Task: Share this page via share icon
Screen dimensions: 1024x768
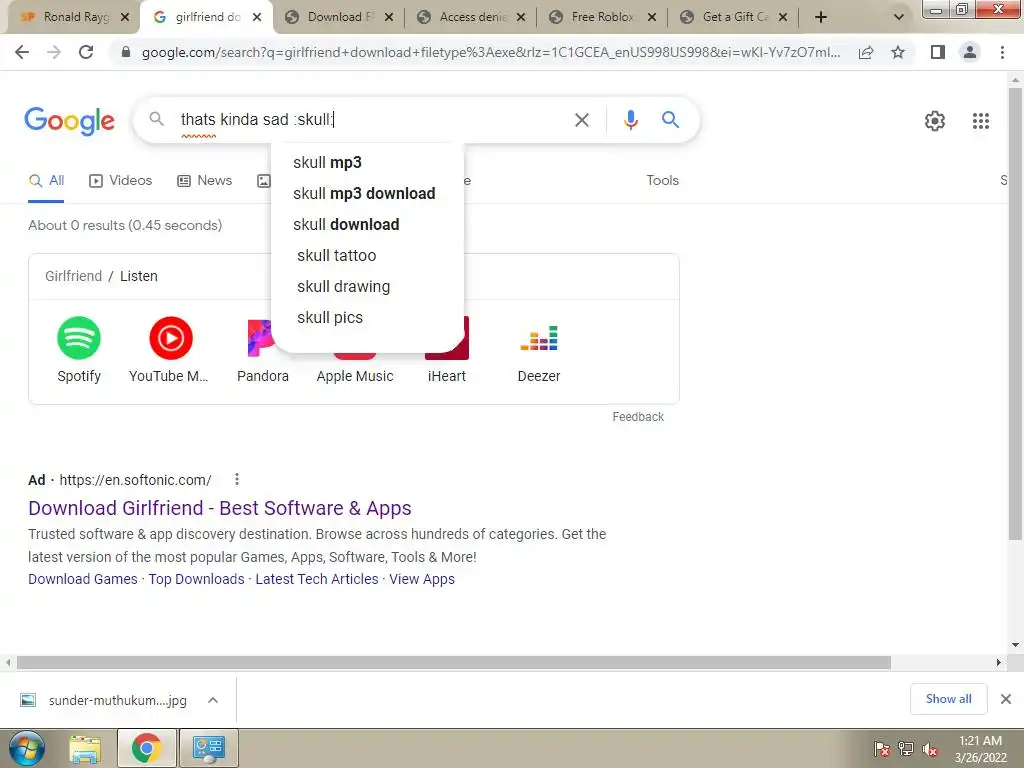Action: (866, 52)
